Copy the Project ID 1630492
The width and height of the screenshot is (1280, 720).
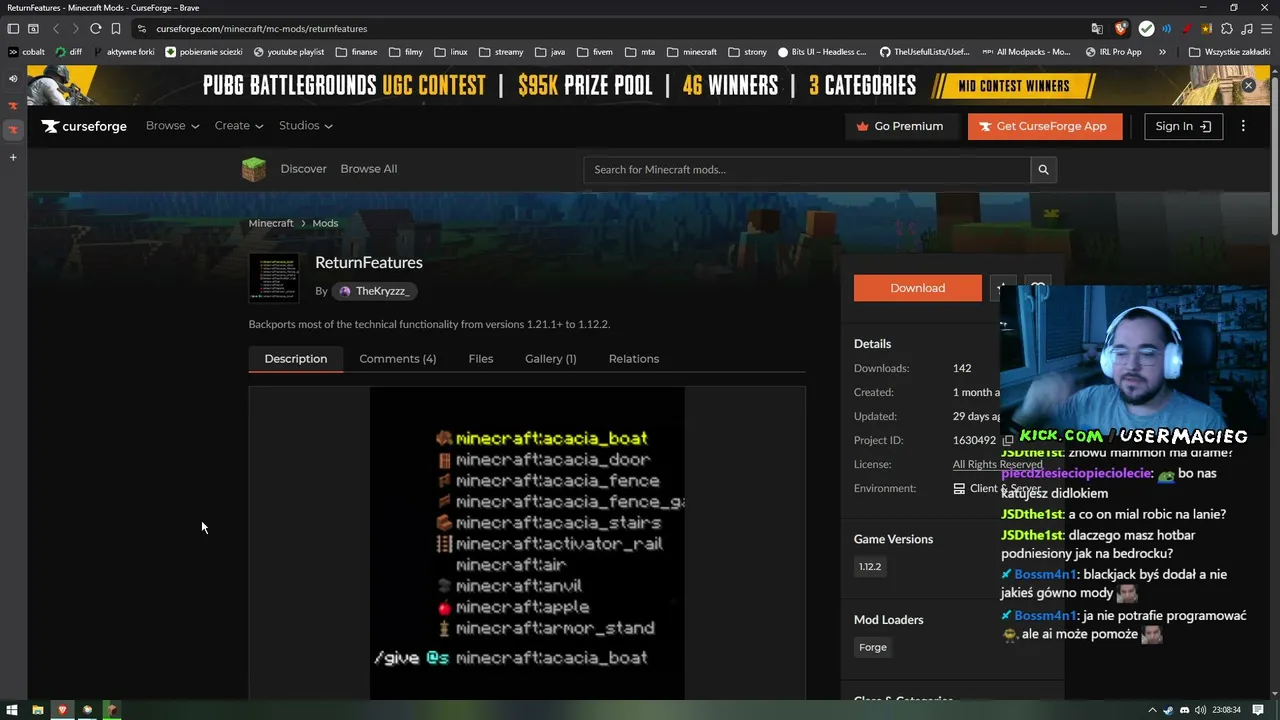pos(1008,440)
